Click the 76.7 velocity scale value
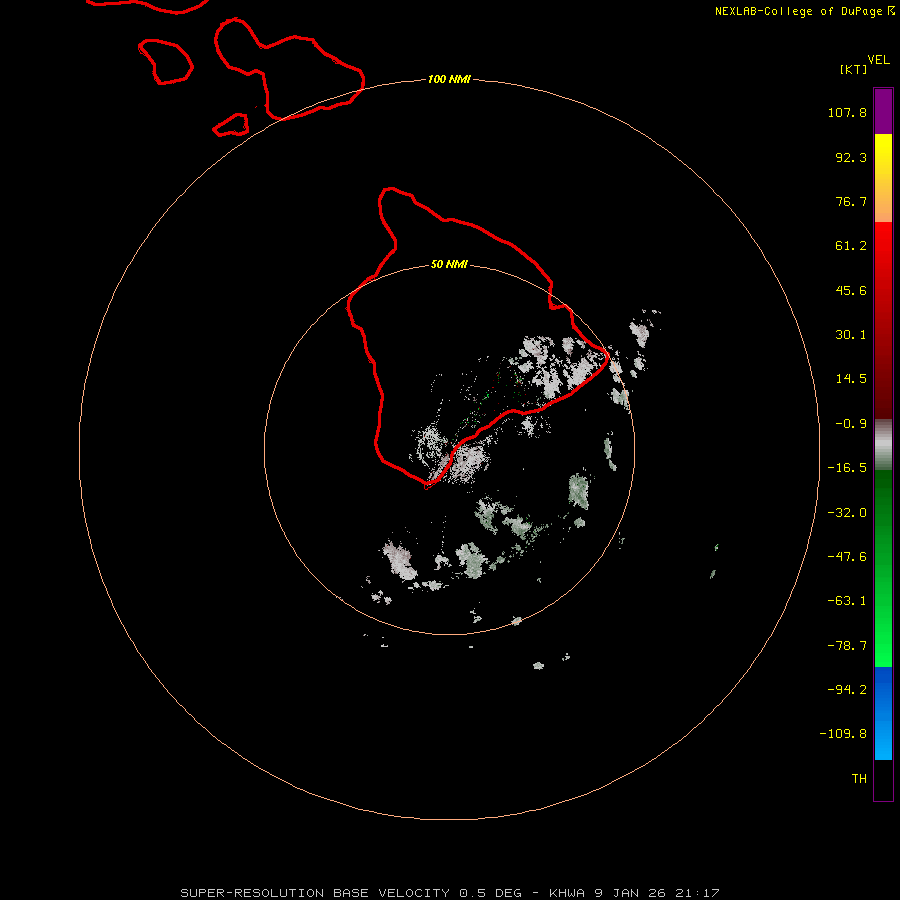The height and width of the screenshot is (900, 900). pyautogui.click(x=851, y=201)
